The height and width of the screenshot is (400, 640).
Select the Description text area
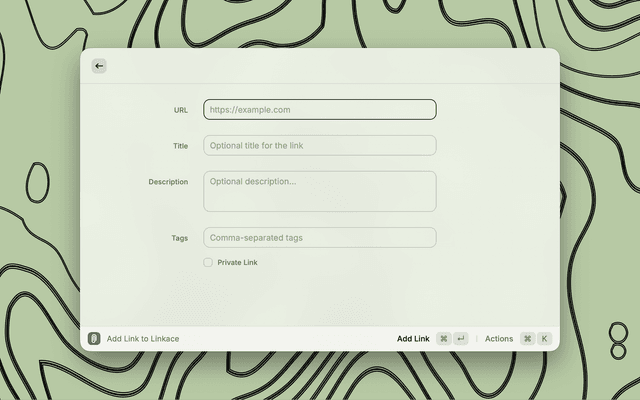click(x=320, y=191)
